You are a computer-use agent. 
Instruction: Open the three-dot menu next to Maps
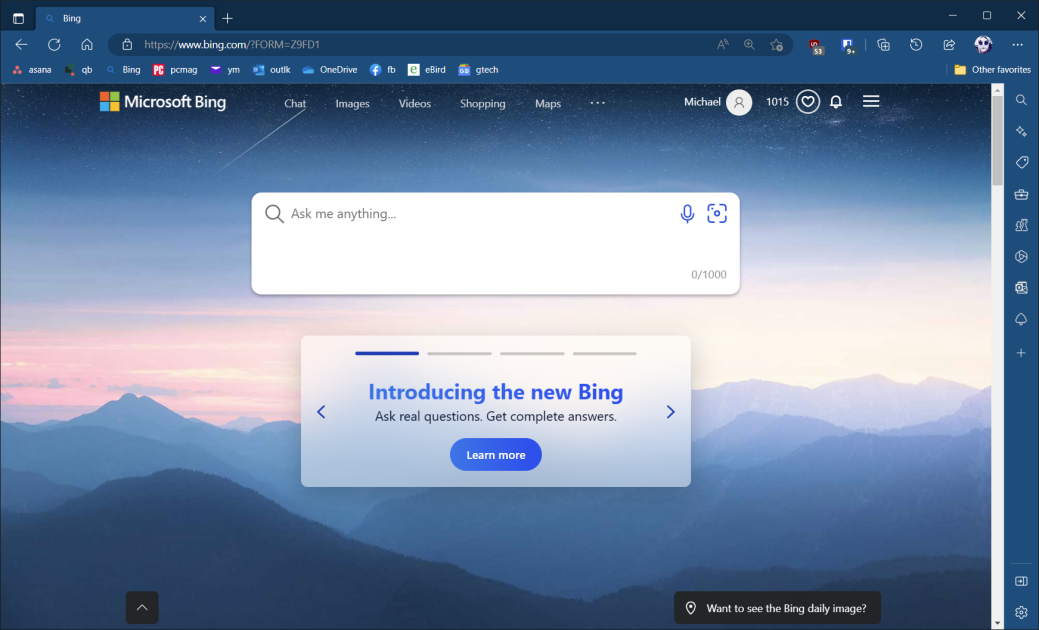(598, 103)
